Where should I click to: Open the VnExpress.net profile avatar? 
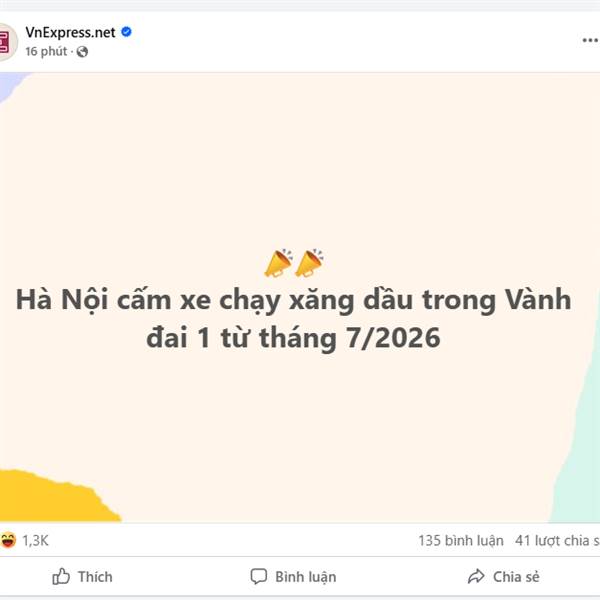coord(6,42)
